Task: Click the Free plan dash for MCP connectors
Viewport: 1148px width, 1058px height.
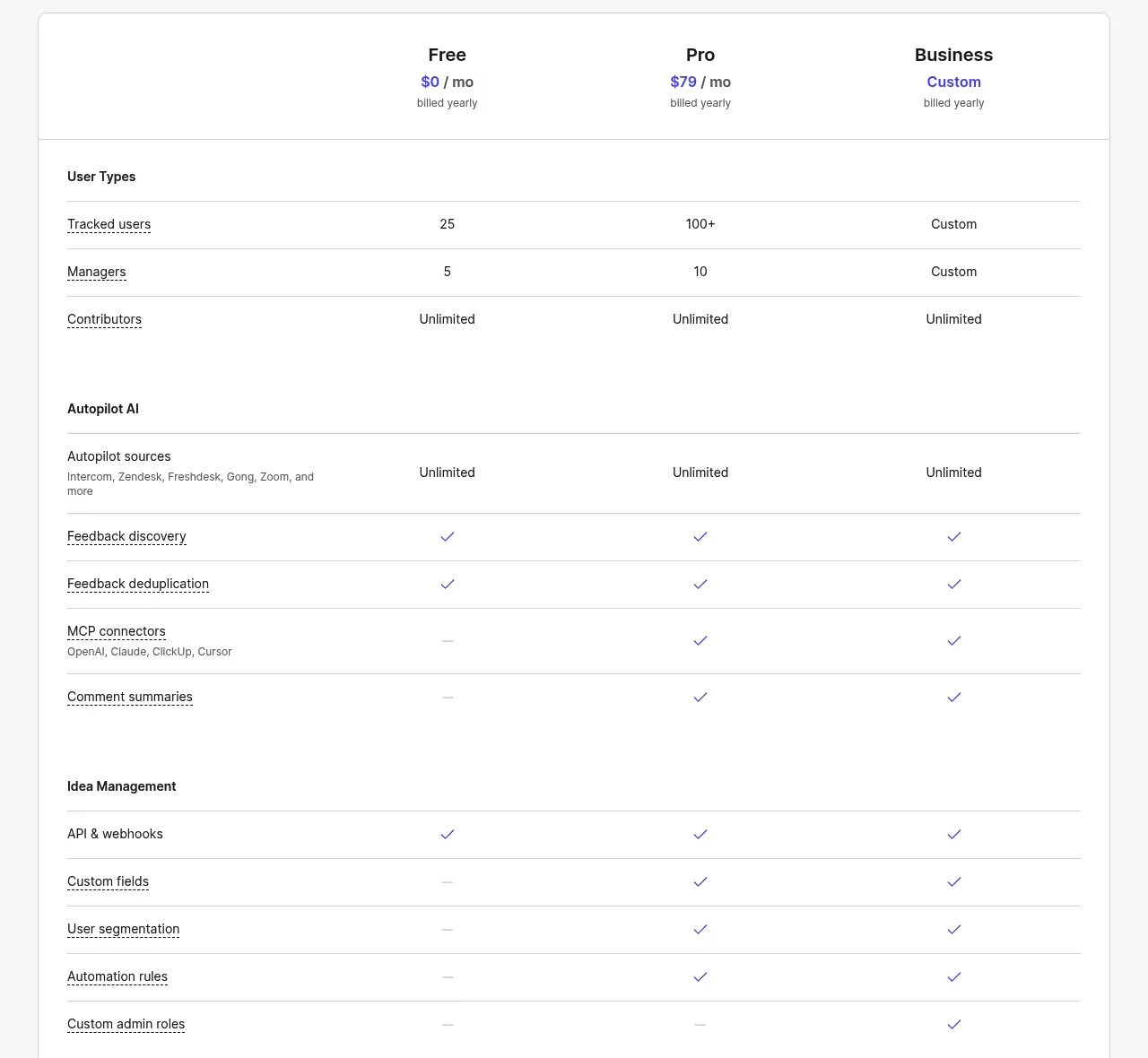Action: 448,641
